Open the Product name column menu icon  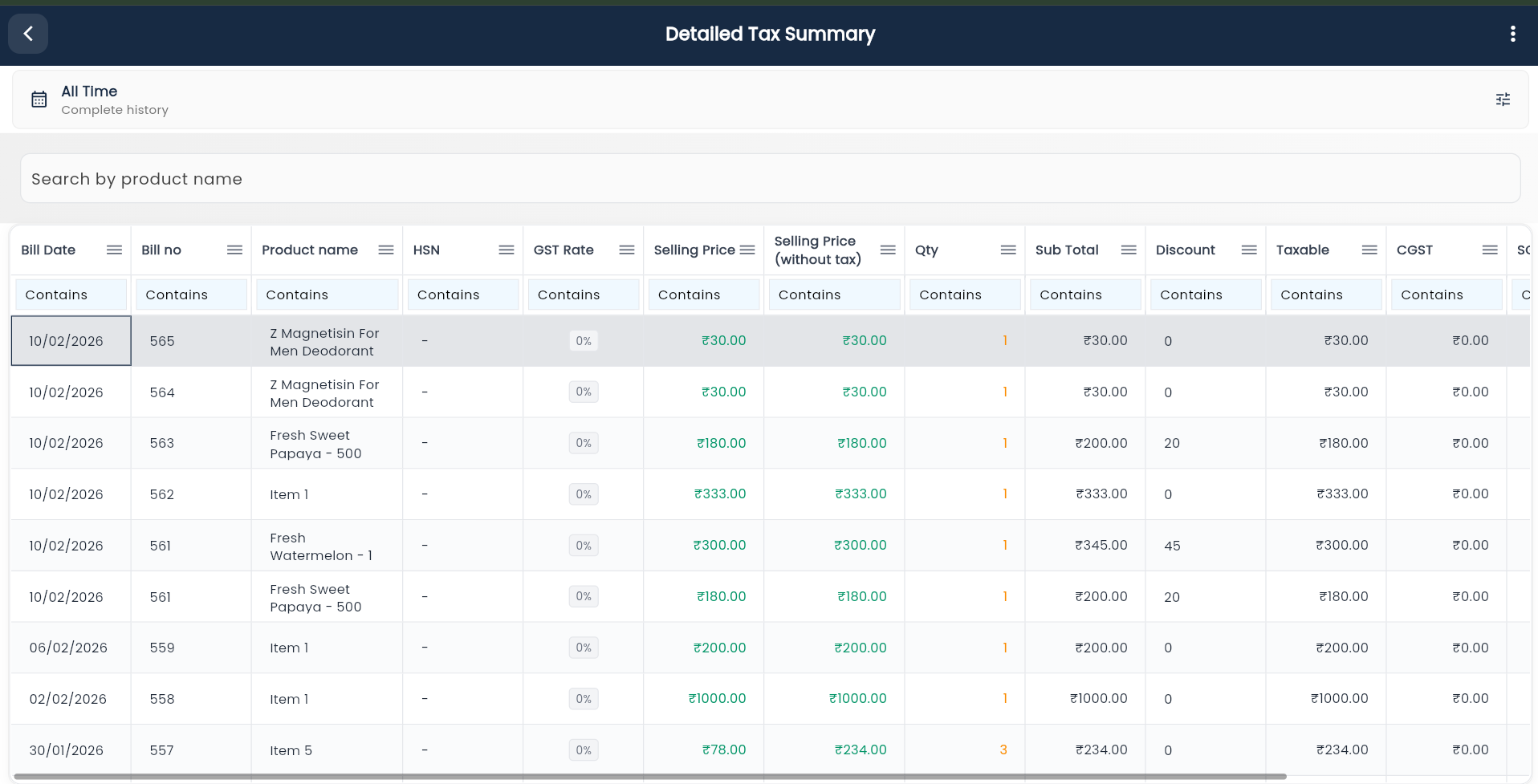(386, 250)
